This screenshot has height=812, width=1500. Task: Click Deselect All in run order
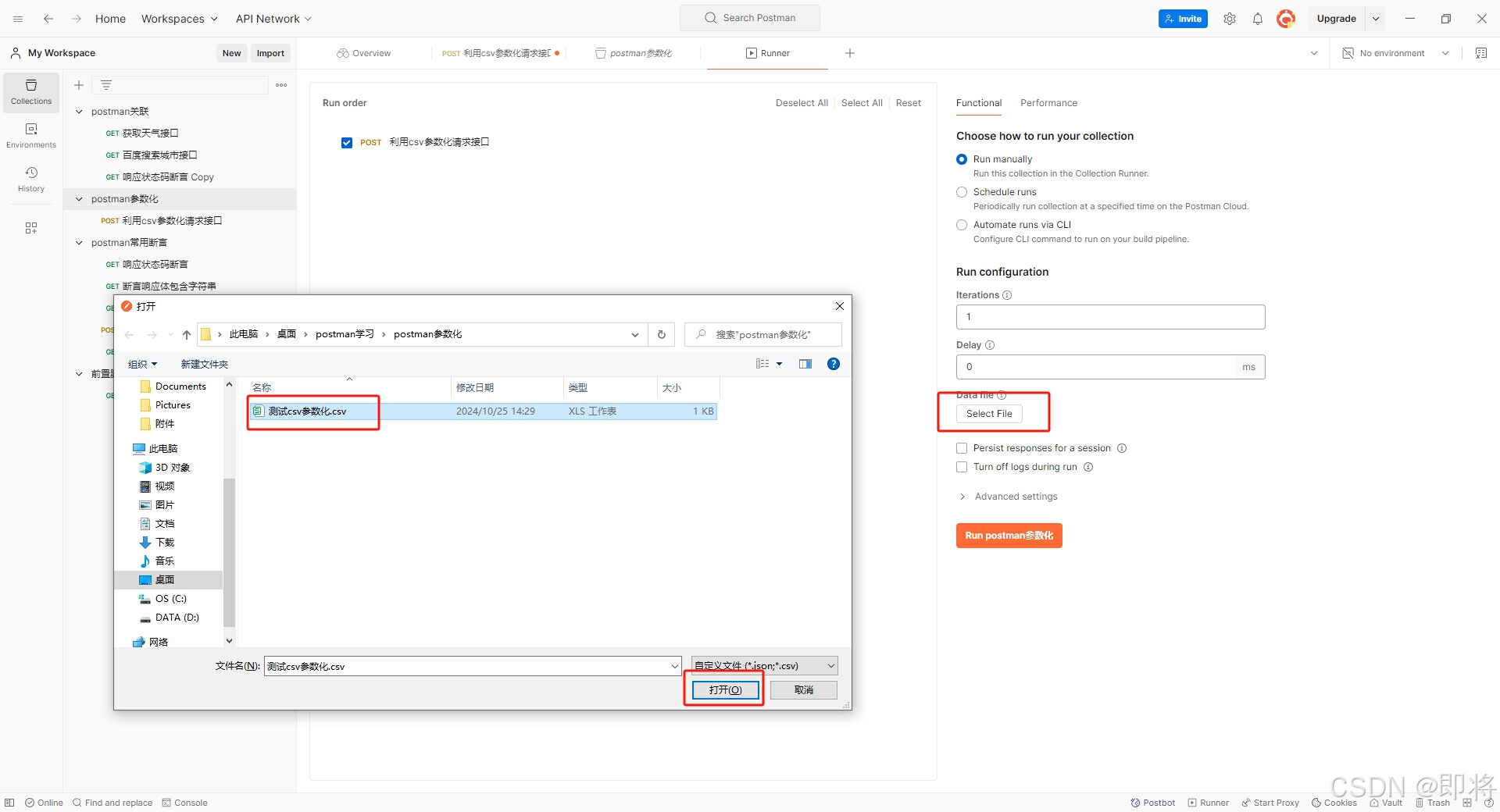pos(802,103)
